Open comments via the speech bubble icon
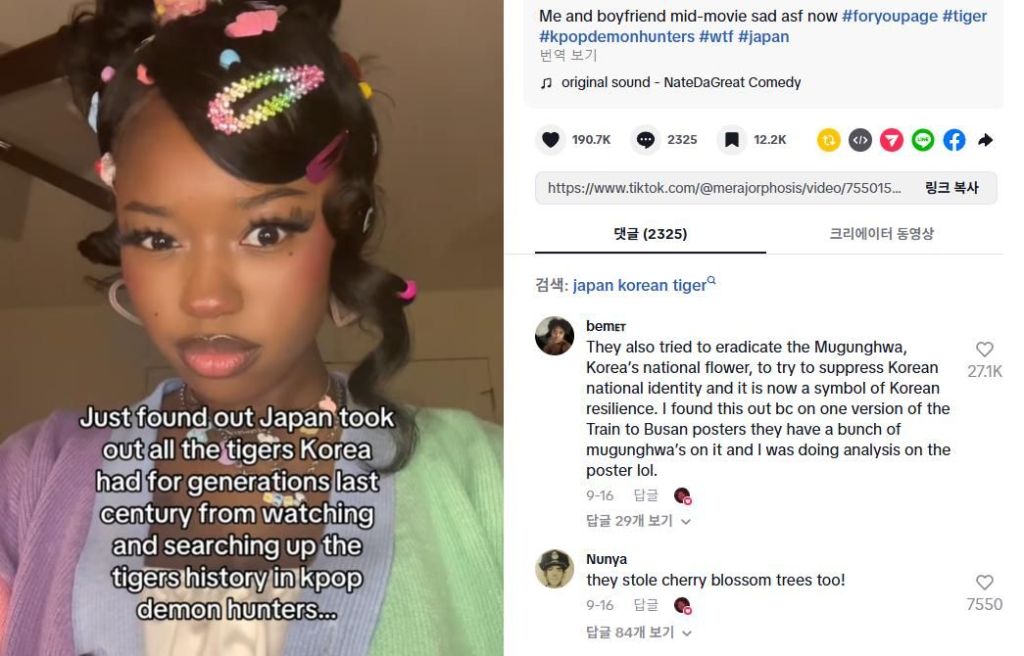The image size is (1024, 656). coord(645,140)
